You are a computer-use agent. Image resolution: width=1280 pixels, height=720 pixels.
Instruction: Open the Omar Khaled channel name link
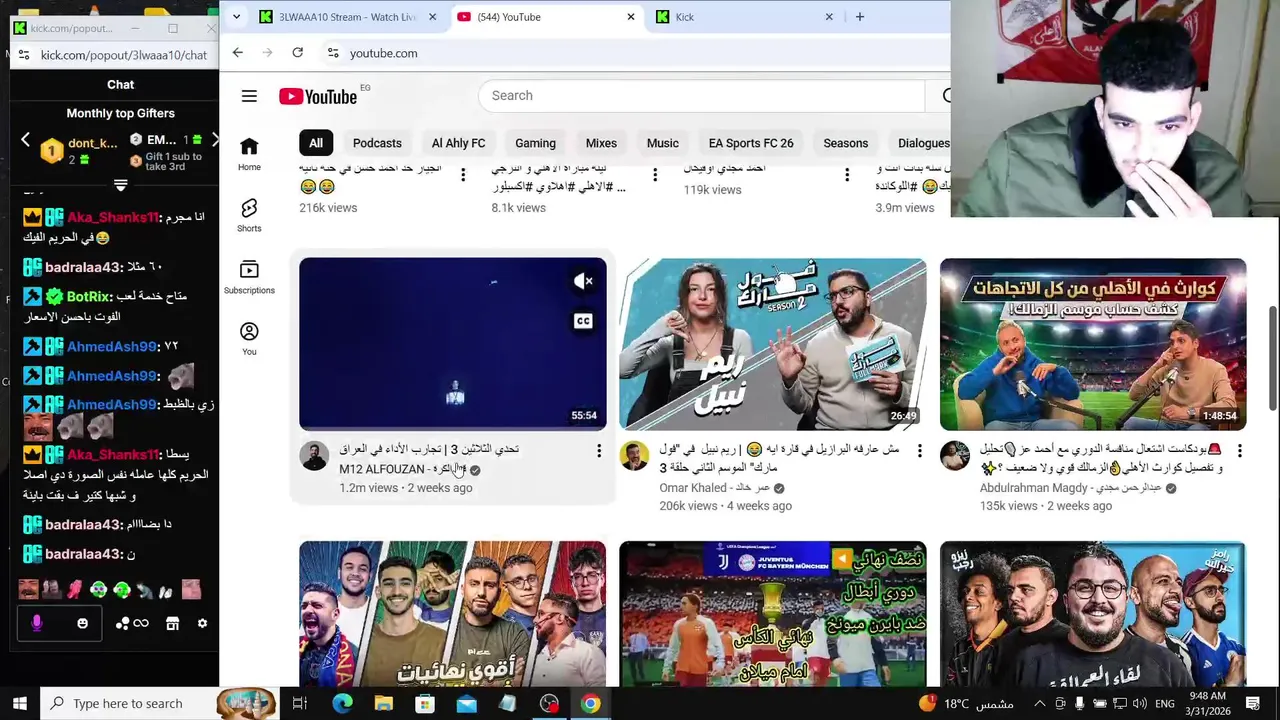pos(714,487)
